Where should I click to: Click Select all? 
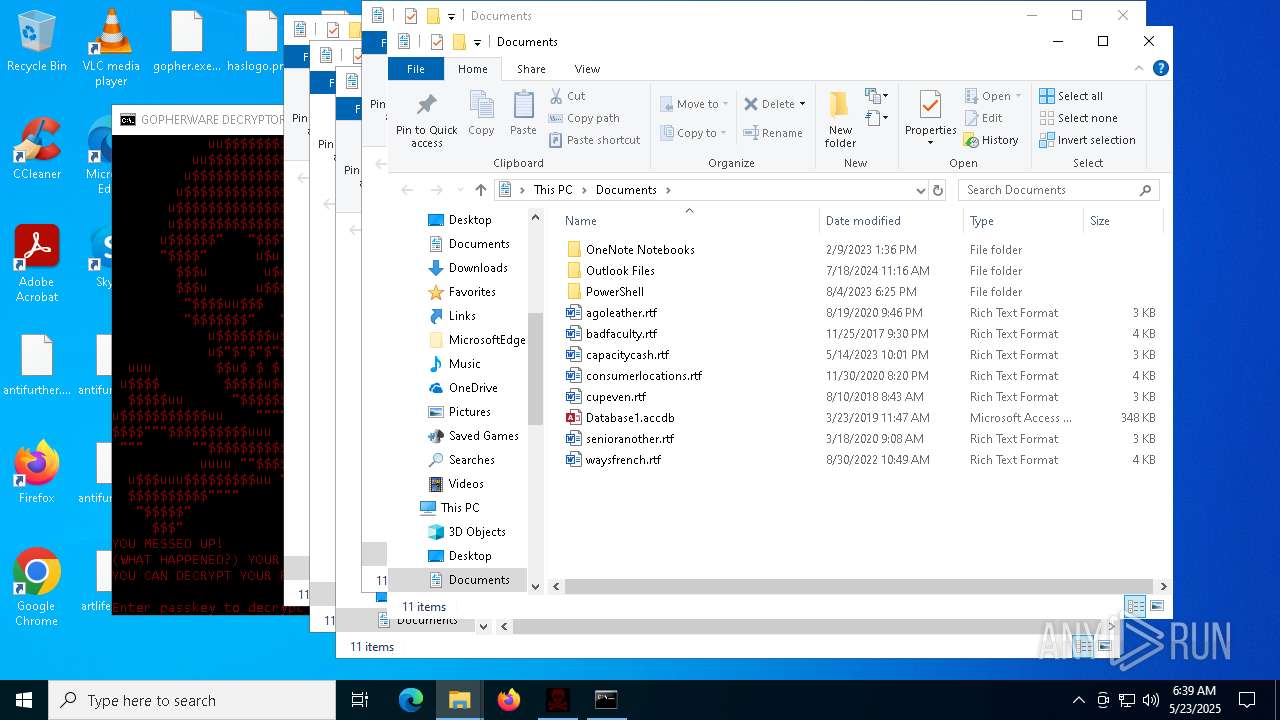[1071, 96]
